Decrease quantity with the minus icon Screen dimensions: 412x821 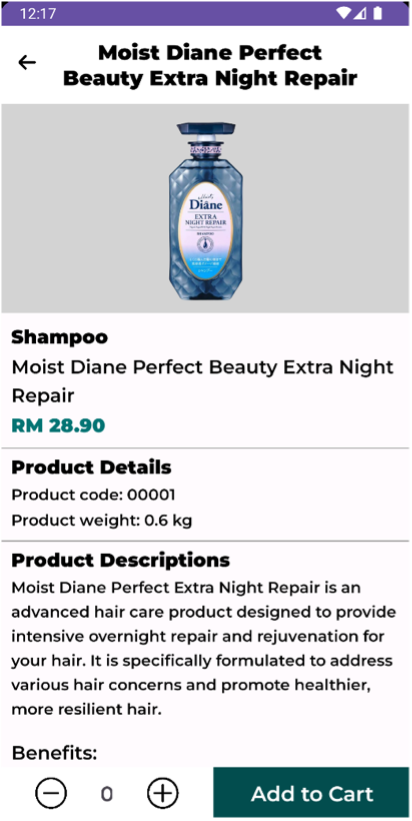coord(51,793)
